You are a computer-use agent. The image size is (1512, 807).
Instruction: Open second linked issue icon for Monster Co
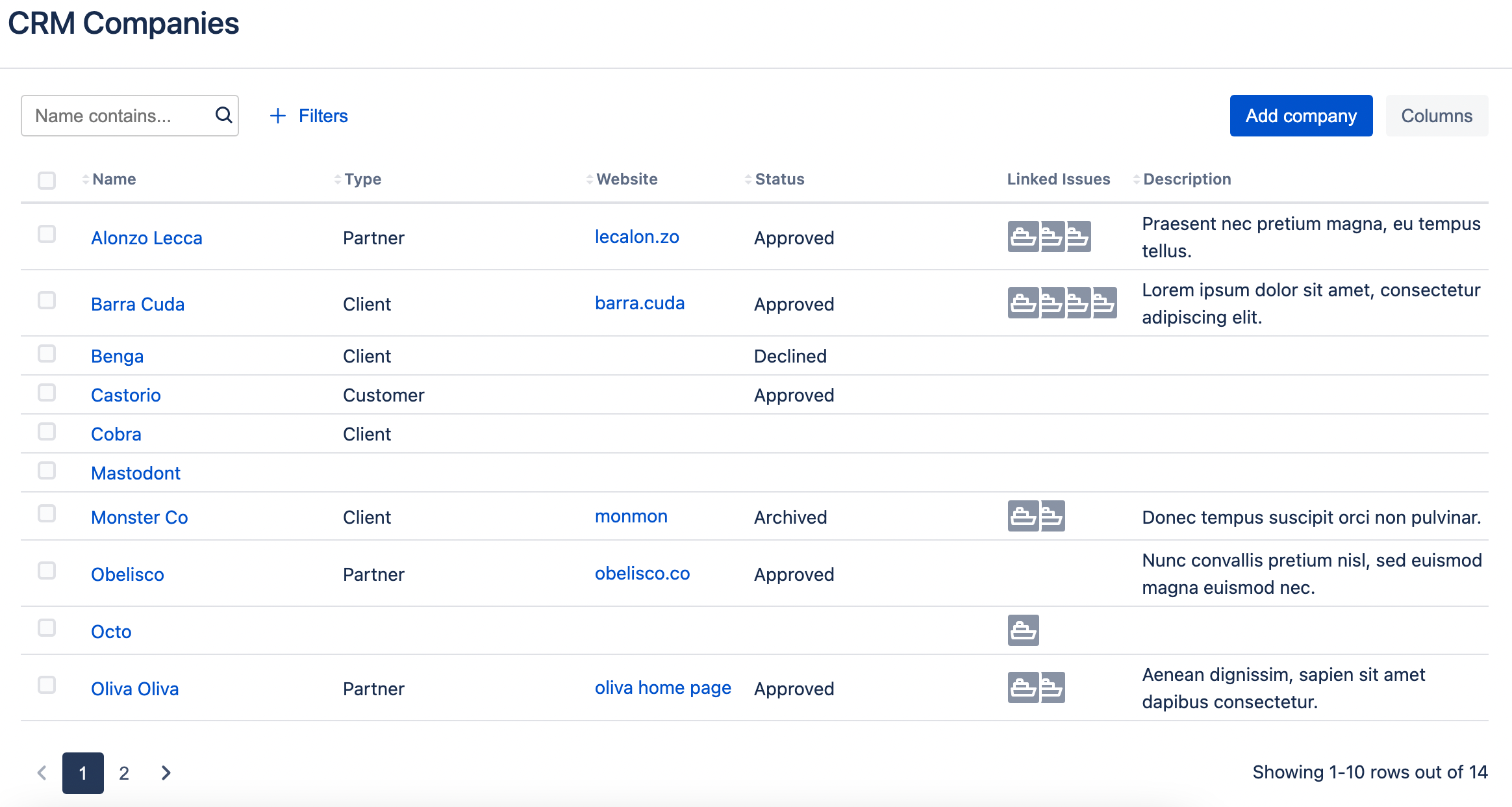[1053, 516]
